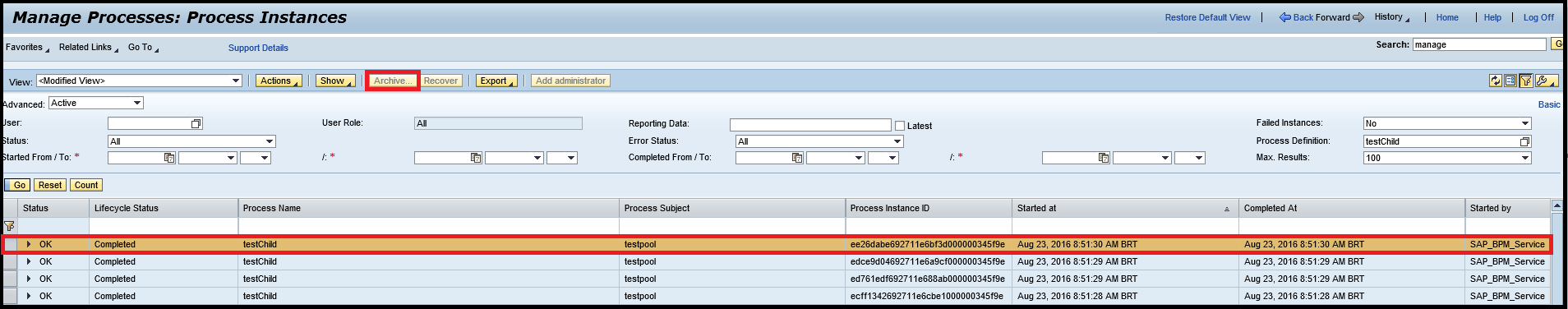The height and width of the screenshot is (309, 1568).
Task: Open the Go To menu
Action: tap(144, 48)
